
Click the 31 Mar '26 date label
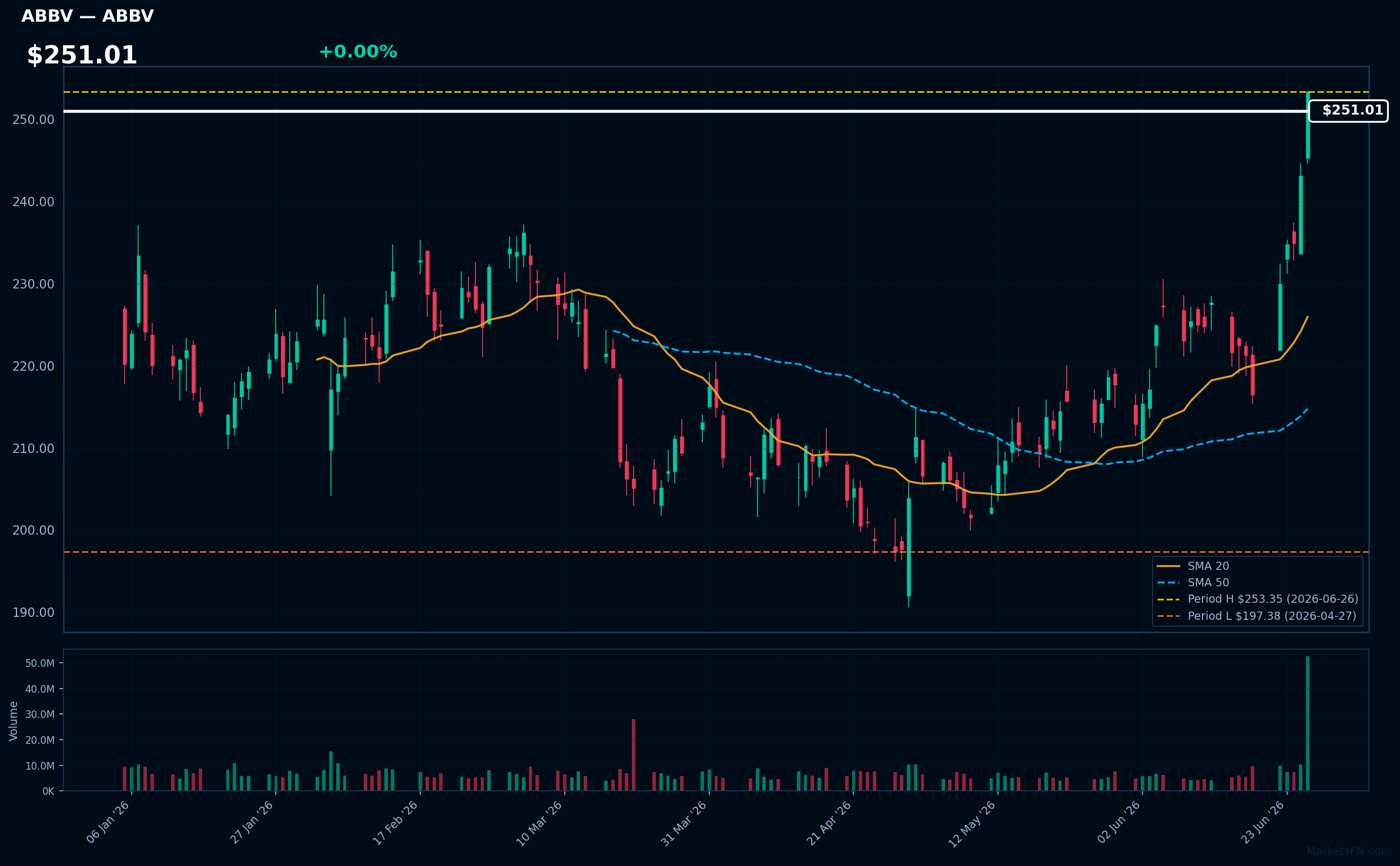coord(684,823)
